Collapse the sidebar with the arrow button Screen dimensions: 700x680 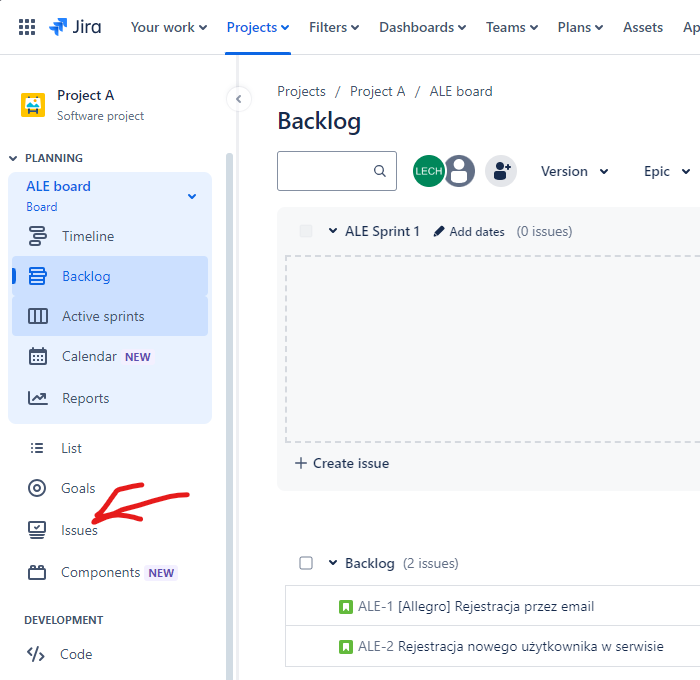[x=239, y=99]
